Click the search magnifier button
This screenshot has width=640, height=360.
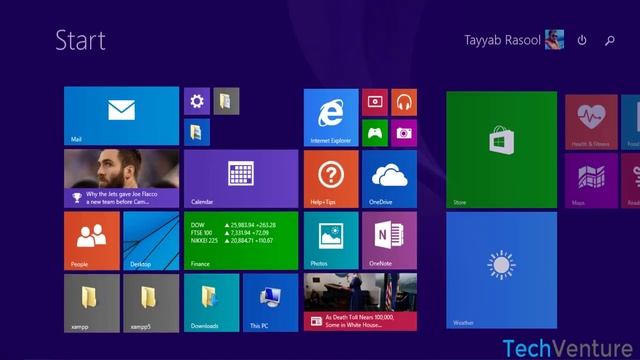pyautogui.click(x=610, y=40)
